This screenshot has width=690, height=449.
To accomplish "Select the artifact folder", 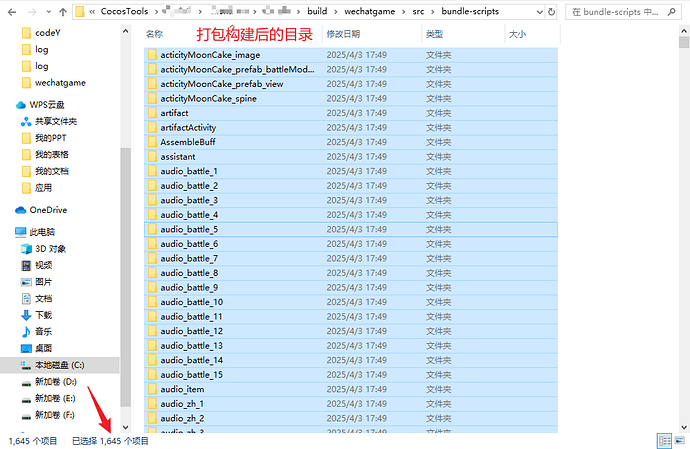I will click(351, 113).
